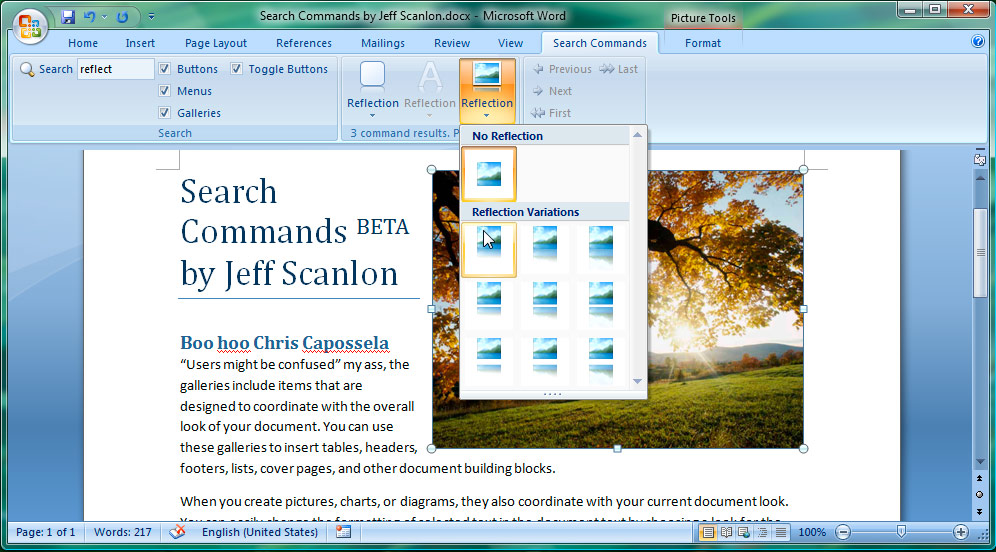Apply third-row right reflection variation
Screen dimensions: 996x552
coord(601,359)
